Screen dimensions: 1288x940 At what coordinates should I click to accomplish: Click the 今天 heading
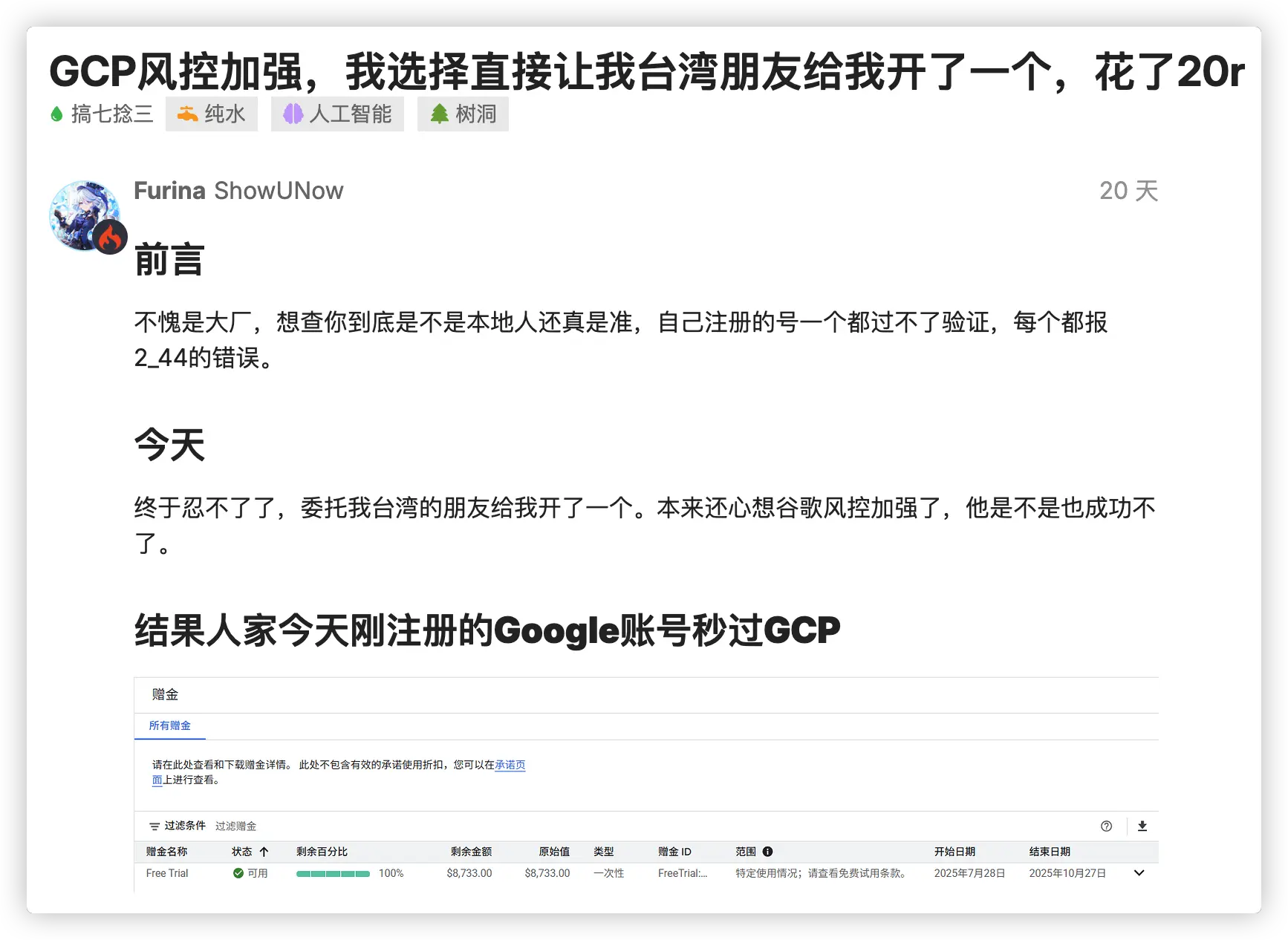click(x=169, y=445)
